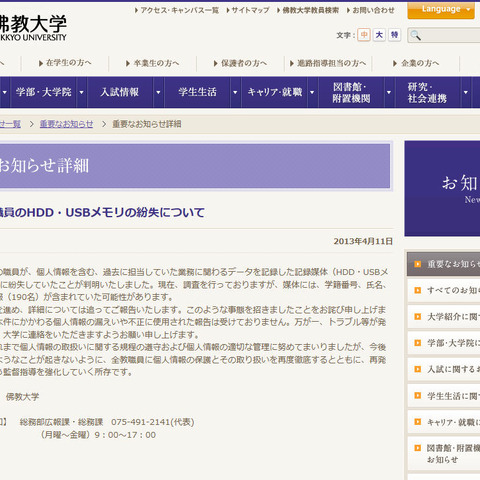Open 学部・大学院 main menu
This screenshot has height=480, width=480.
44,92
